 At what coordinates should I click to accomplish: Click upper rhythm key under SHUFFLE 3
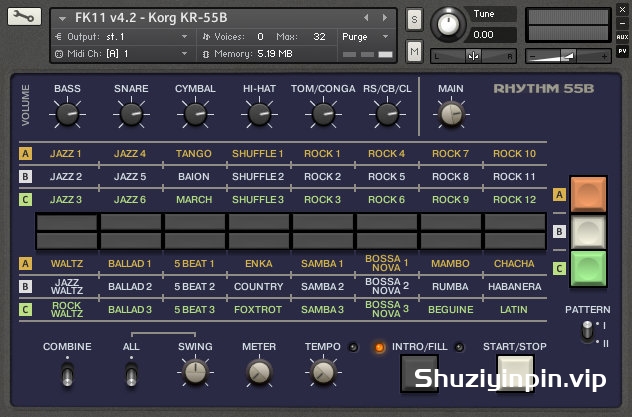click(259, 222)
